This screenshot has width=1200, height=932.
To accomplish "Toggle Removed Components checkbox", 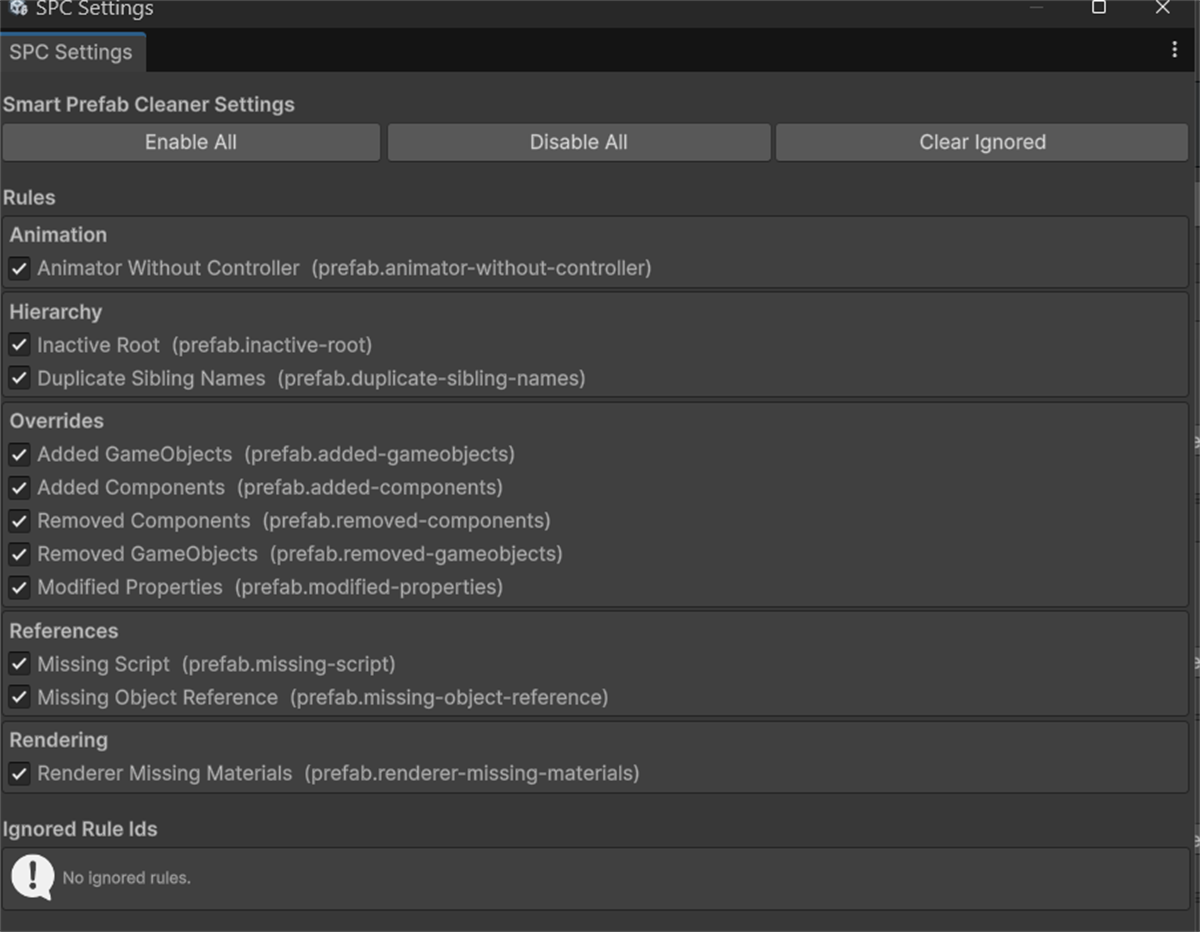I will pyautogui.click(x=19, y=521).
